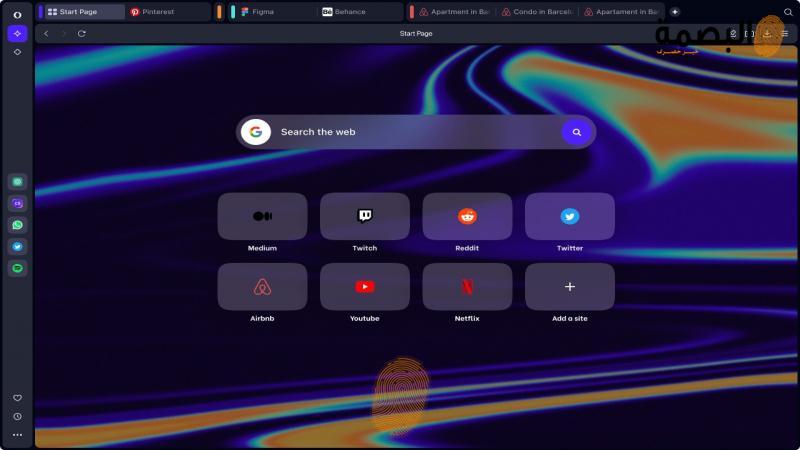Open Twitter panel in the sidebar
Image resolution: width=800 pixels, height=450 pixels.
click(x=17, y=246)
